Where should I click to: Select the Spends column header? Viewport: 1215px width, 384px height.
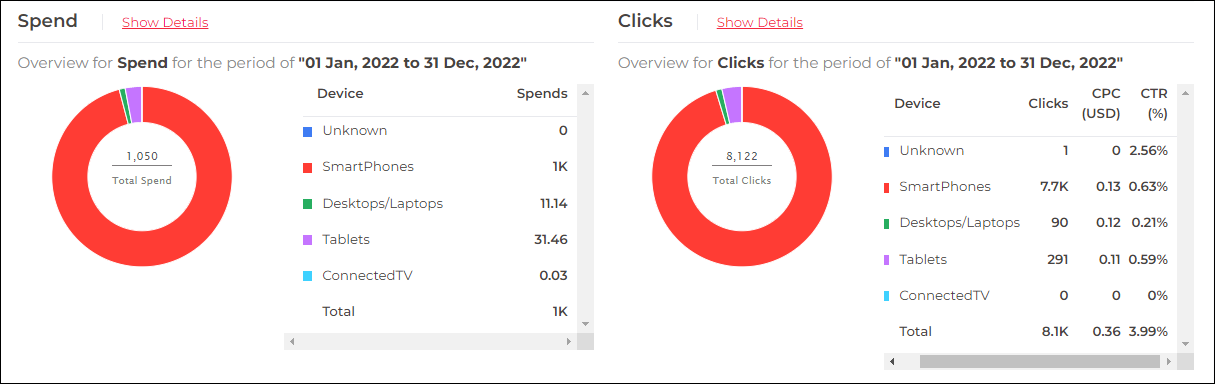[x=542, y=94]
